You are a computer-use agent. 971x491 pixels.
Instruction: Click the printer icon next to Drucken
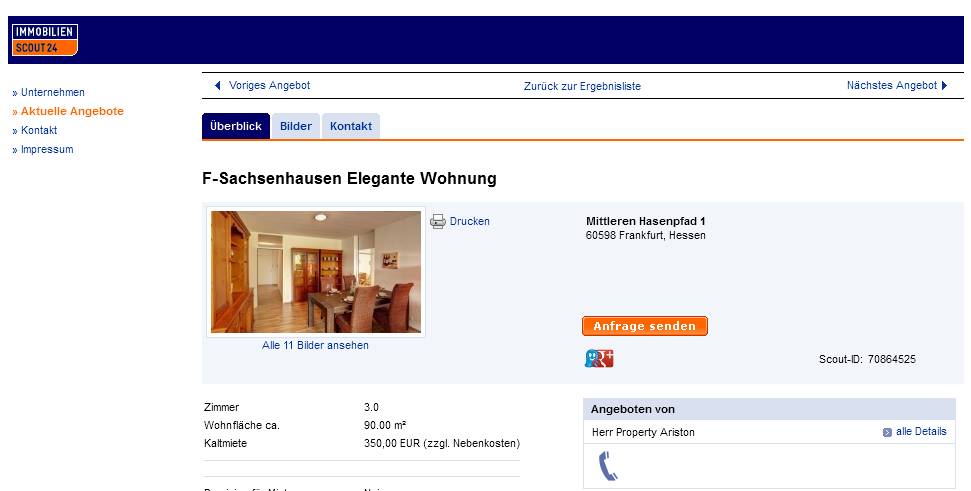438,222
